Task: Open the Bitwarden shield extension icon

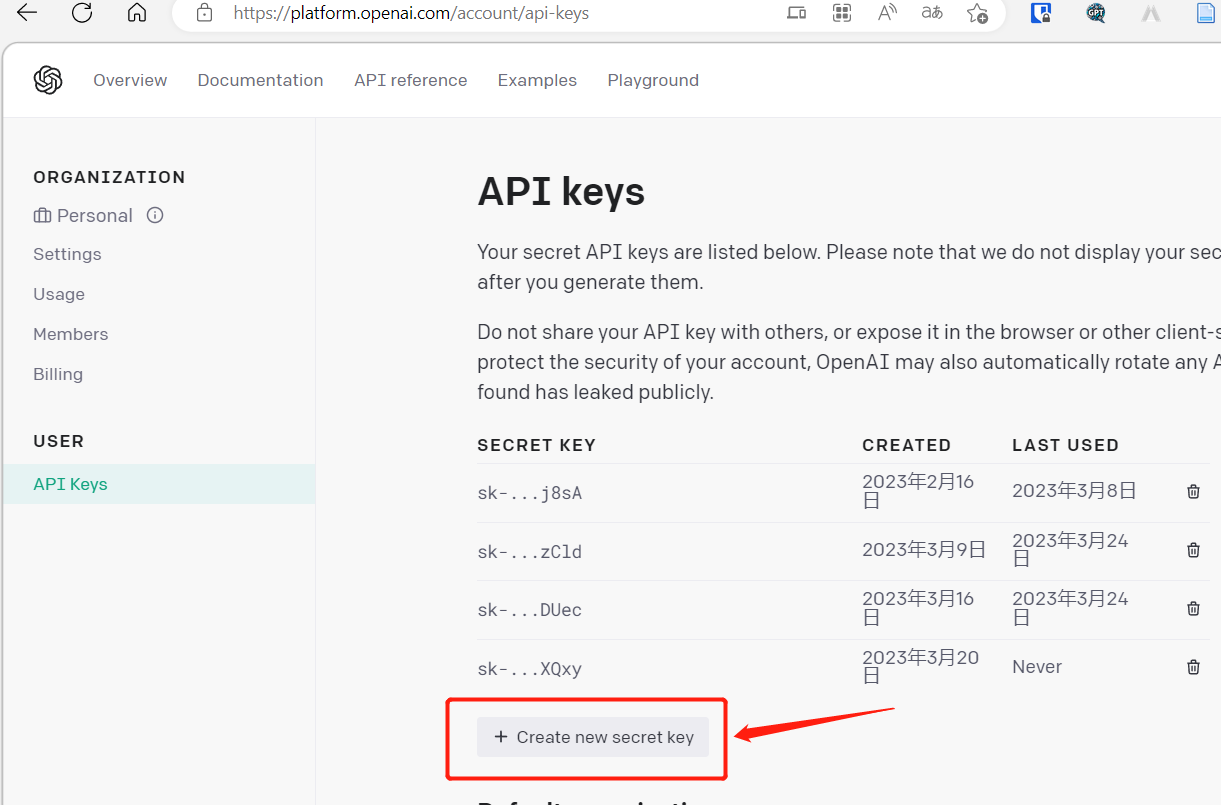Action: coord(1041,13)
